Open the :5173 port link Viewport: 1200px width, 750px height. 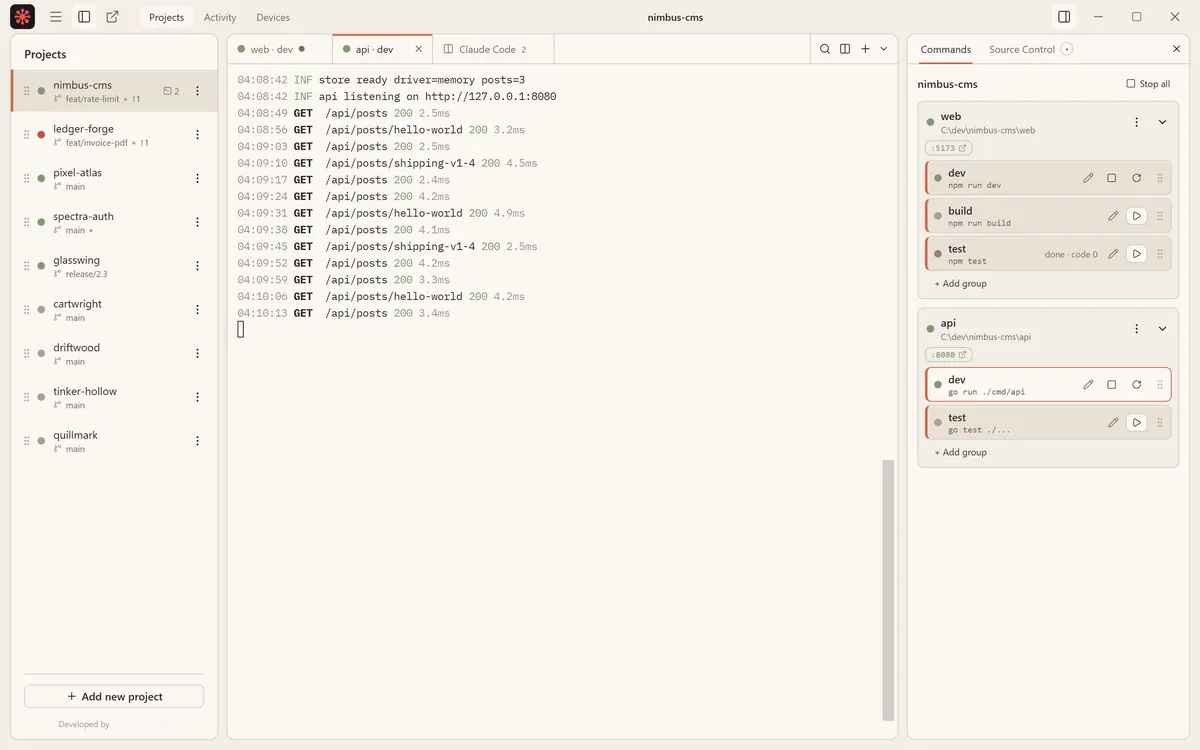(x=949, y=148)
